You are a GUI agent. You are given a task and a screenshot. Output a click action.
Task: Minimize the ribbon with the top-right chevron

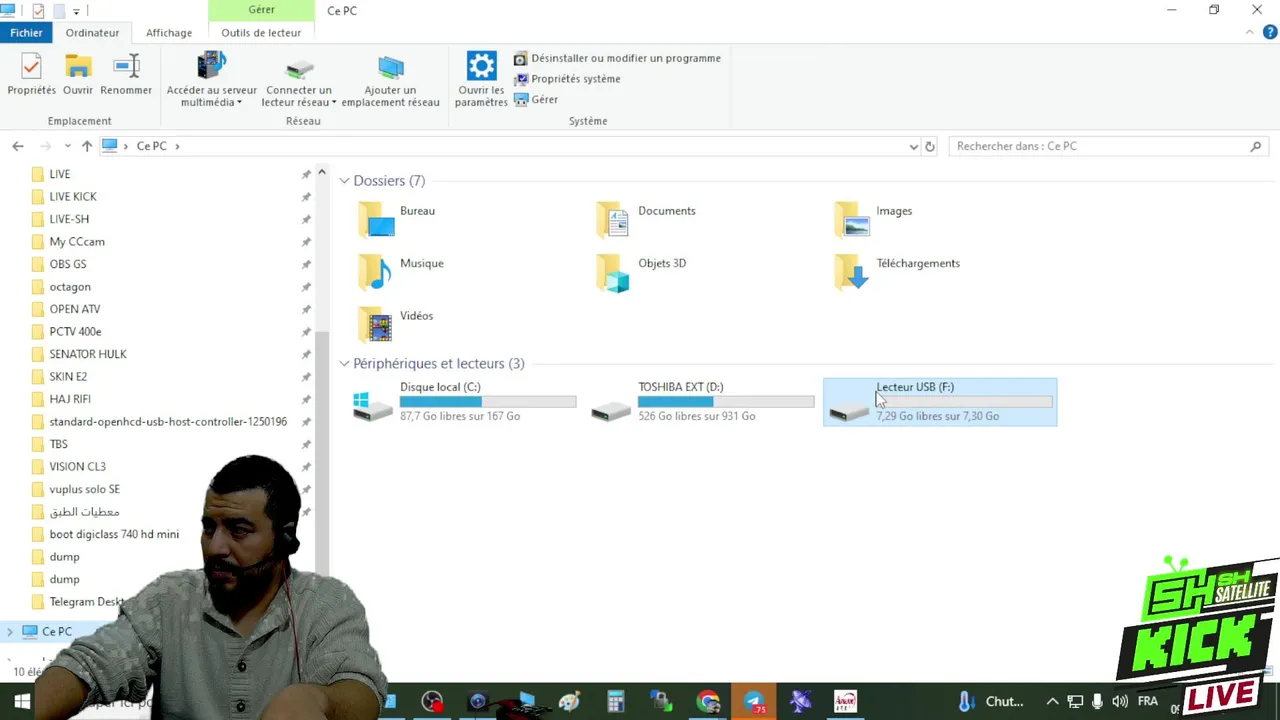pos(1250,32)
